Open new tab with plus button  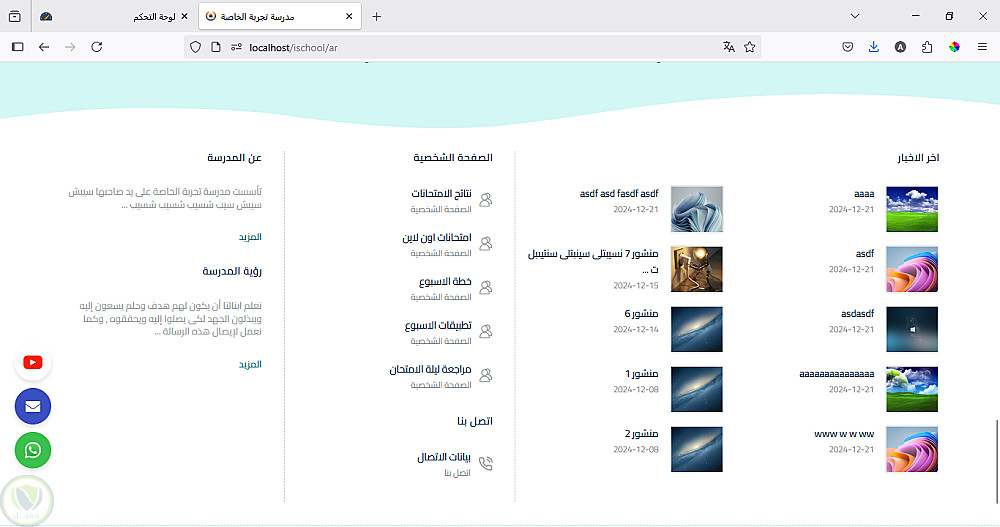376,17
